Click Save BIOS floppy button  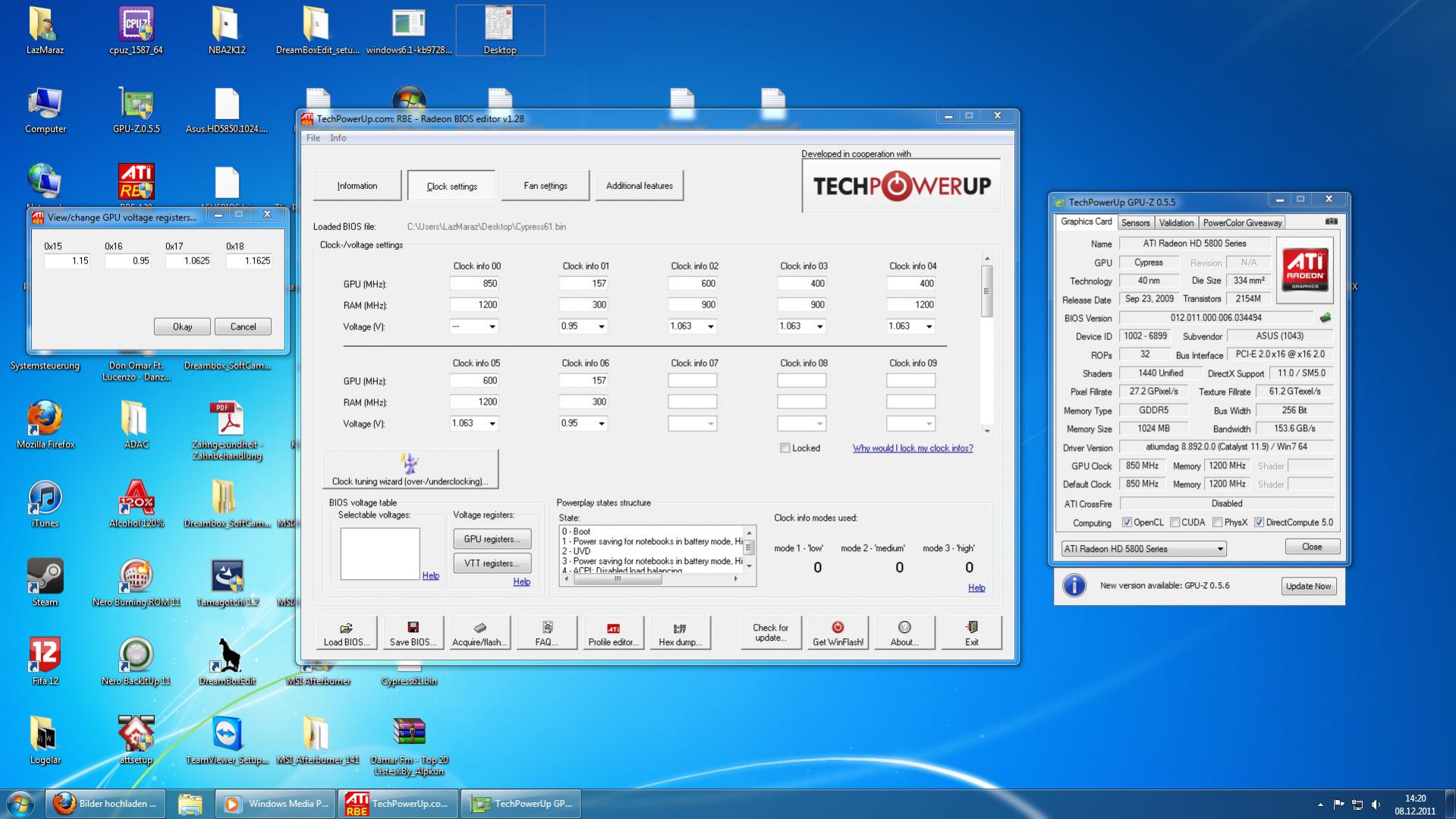[x=414, y=633]
